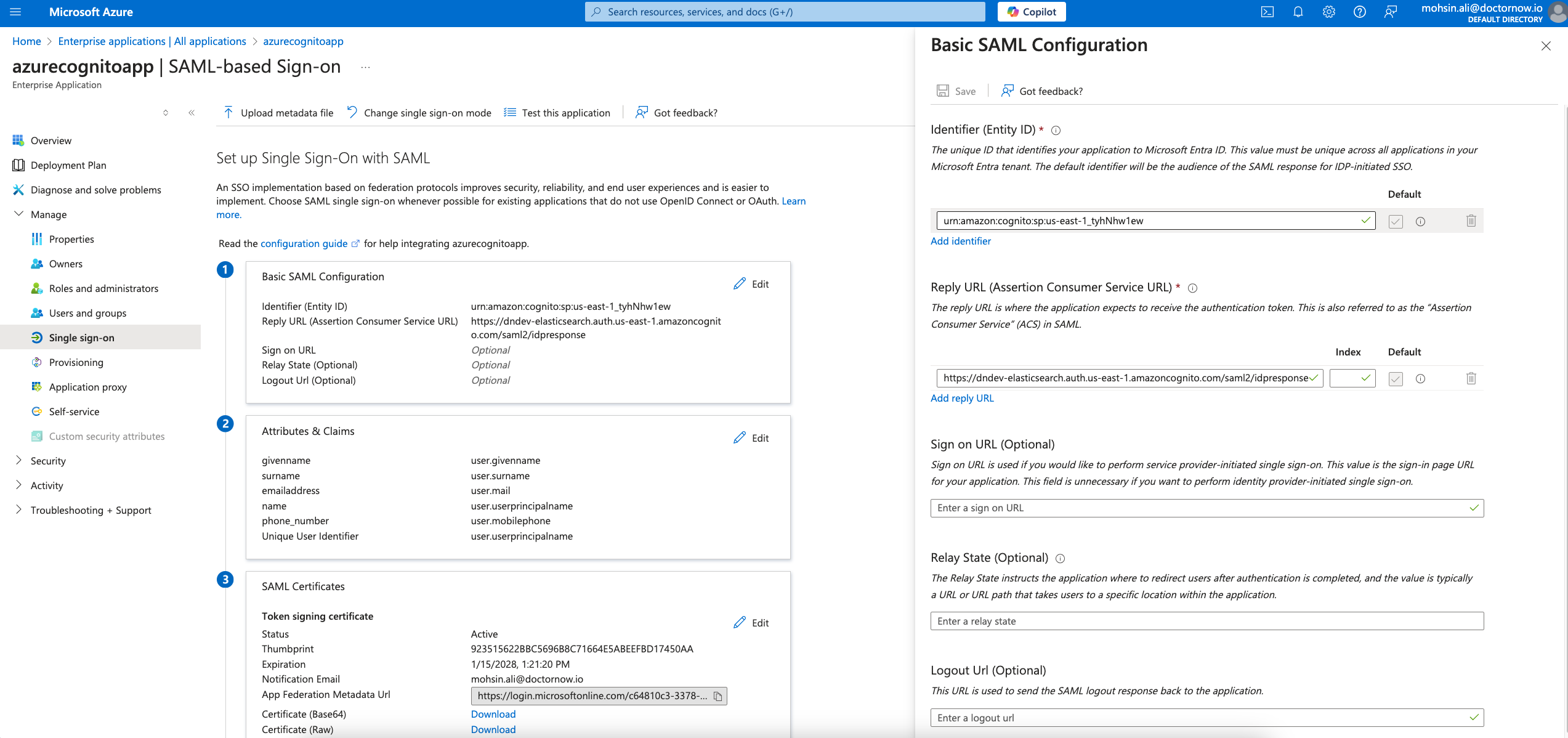Toggle the Default checkbox for the reply URL
The width and height of the screenshot is (1568, 738).
pyautogui.click(x=1396, y=378)
